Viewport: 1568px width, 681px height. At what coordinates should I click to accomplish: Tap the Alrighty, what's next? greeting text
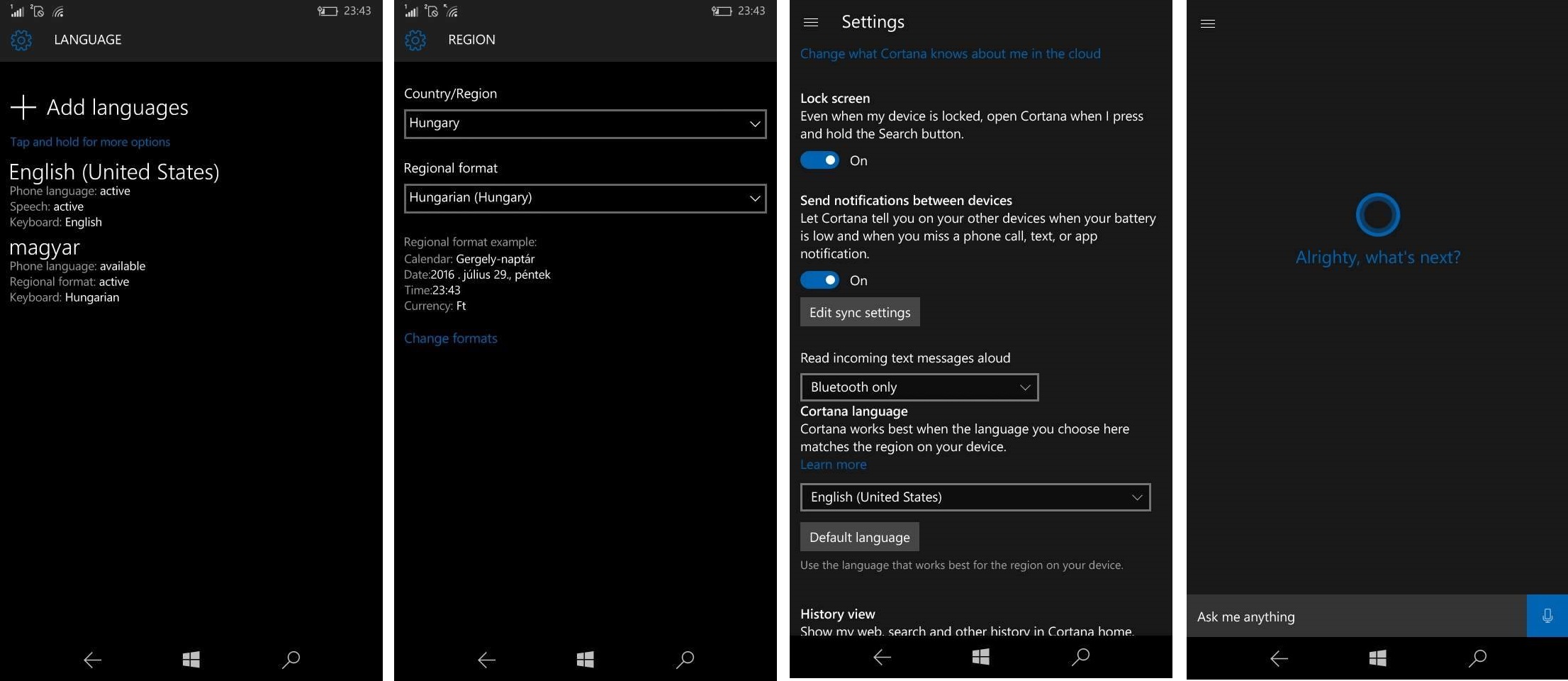pos(1378,257)
